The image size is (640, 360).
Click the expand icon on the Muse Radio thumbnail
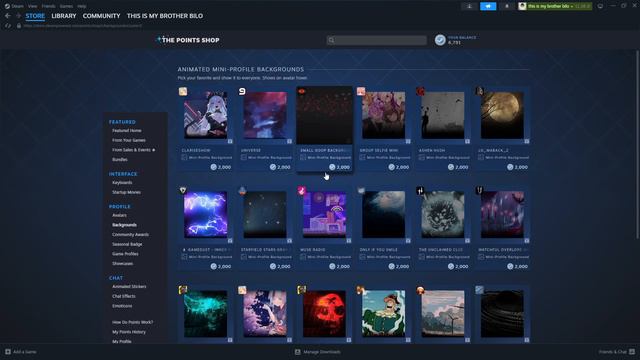tap(349, 240)
